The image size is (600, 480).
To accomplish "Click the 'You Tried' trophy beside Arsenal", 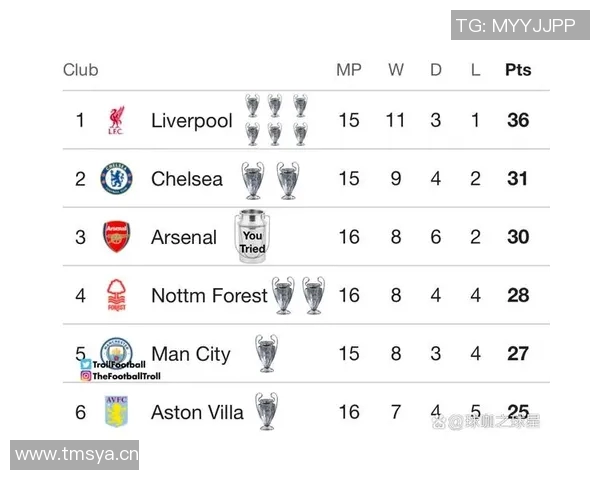I will pos(252,237).
